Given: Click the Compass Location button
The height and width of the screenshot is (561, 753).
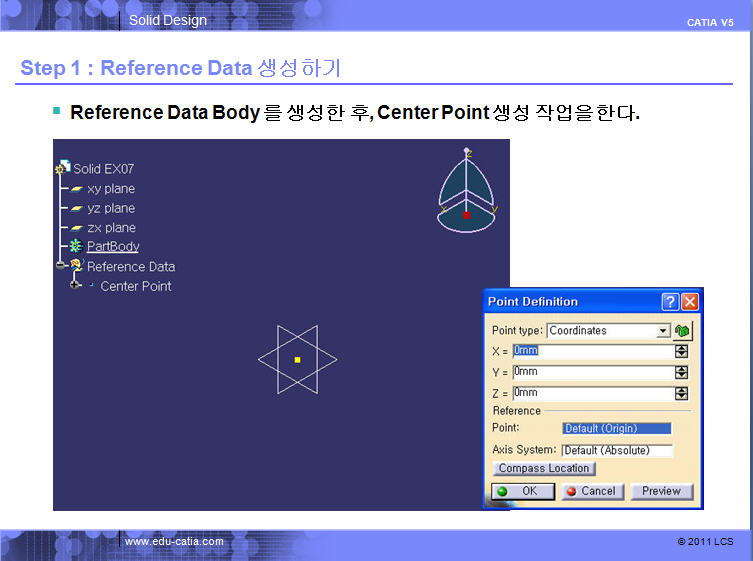Looking at the screenshot, I should pos(544,468).
